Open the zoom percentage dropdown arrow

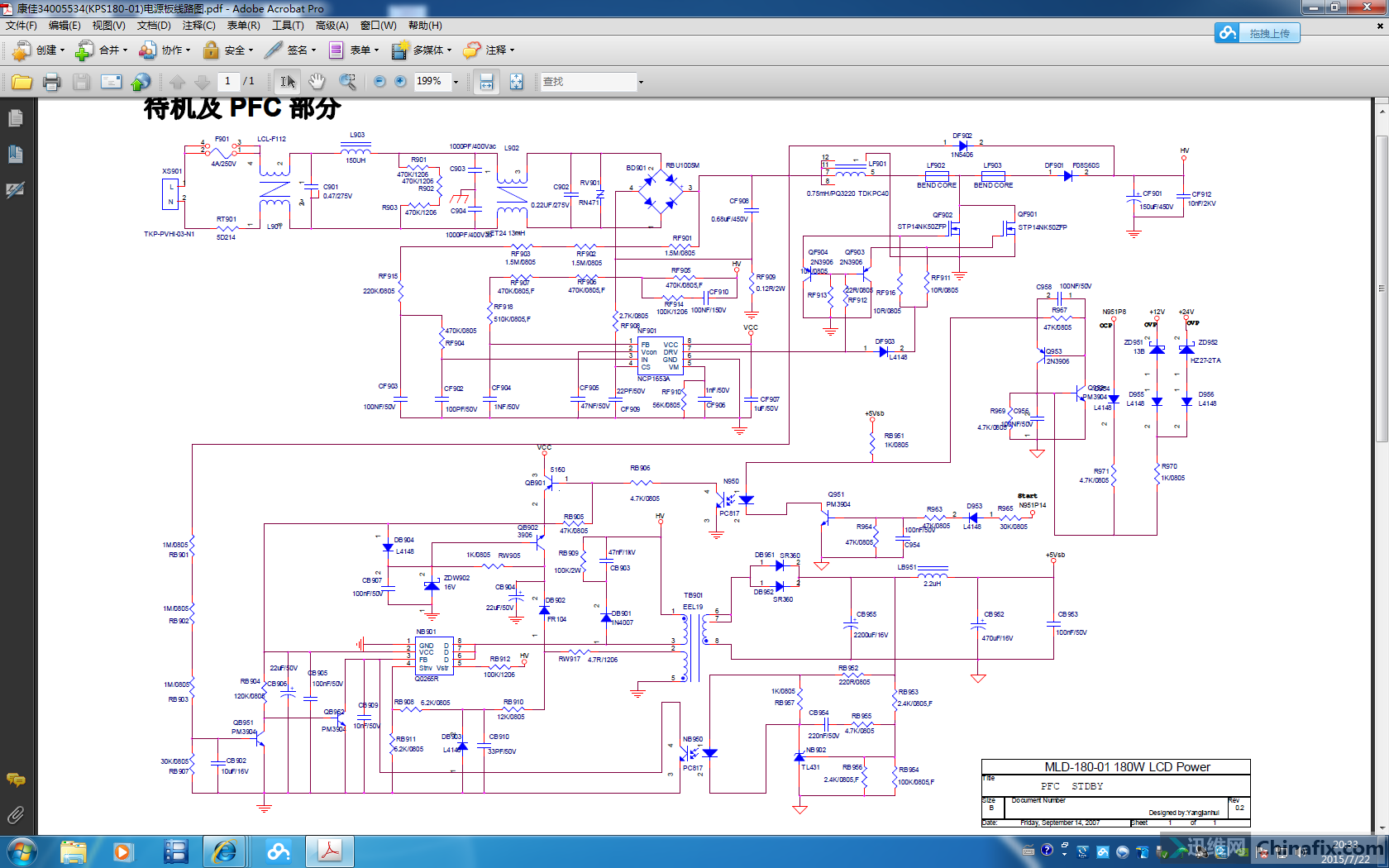pos(456,82)
